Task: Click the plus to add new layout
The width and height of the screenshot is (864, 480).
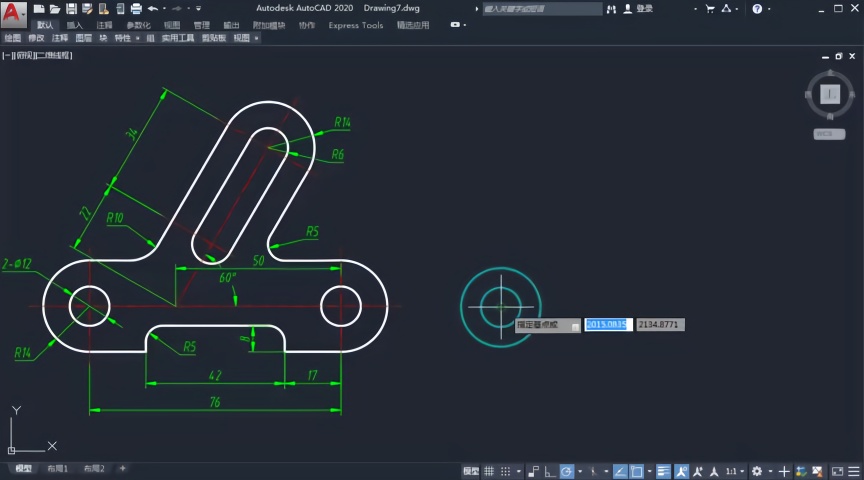Action: tap(122, 468)
